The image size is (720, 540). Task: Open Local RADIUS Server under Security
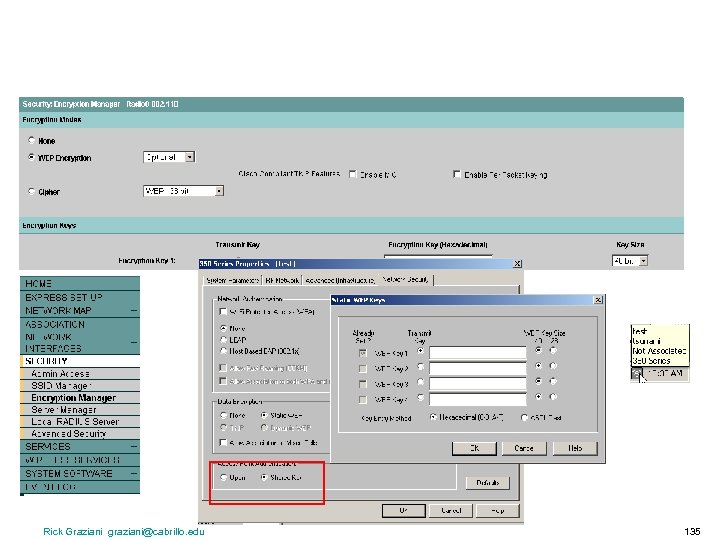[x=80, y=422]
